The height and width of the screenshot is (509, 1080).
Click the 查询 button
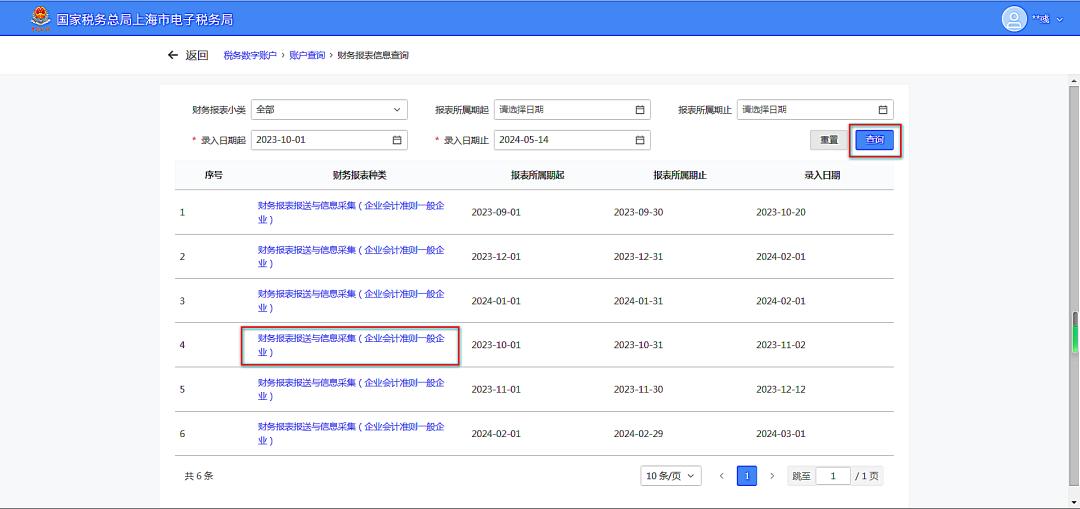pyautogui.click(x=875, y=140)
